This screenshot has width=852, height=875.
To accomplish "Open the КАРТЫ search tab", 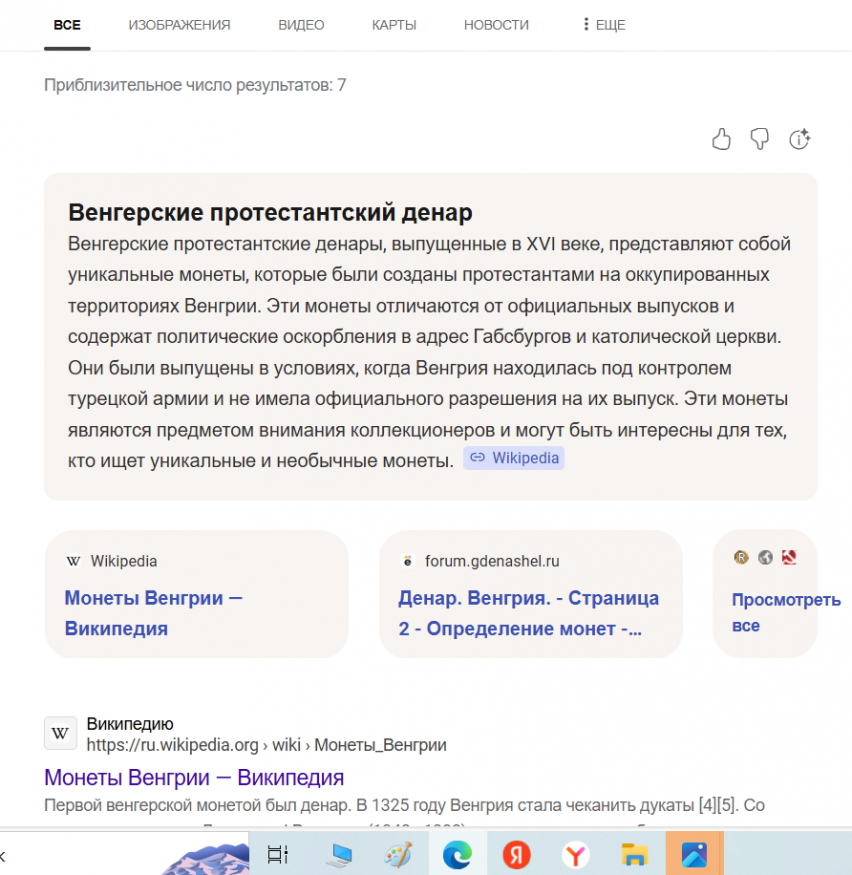I will click(x=394, y=25).
